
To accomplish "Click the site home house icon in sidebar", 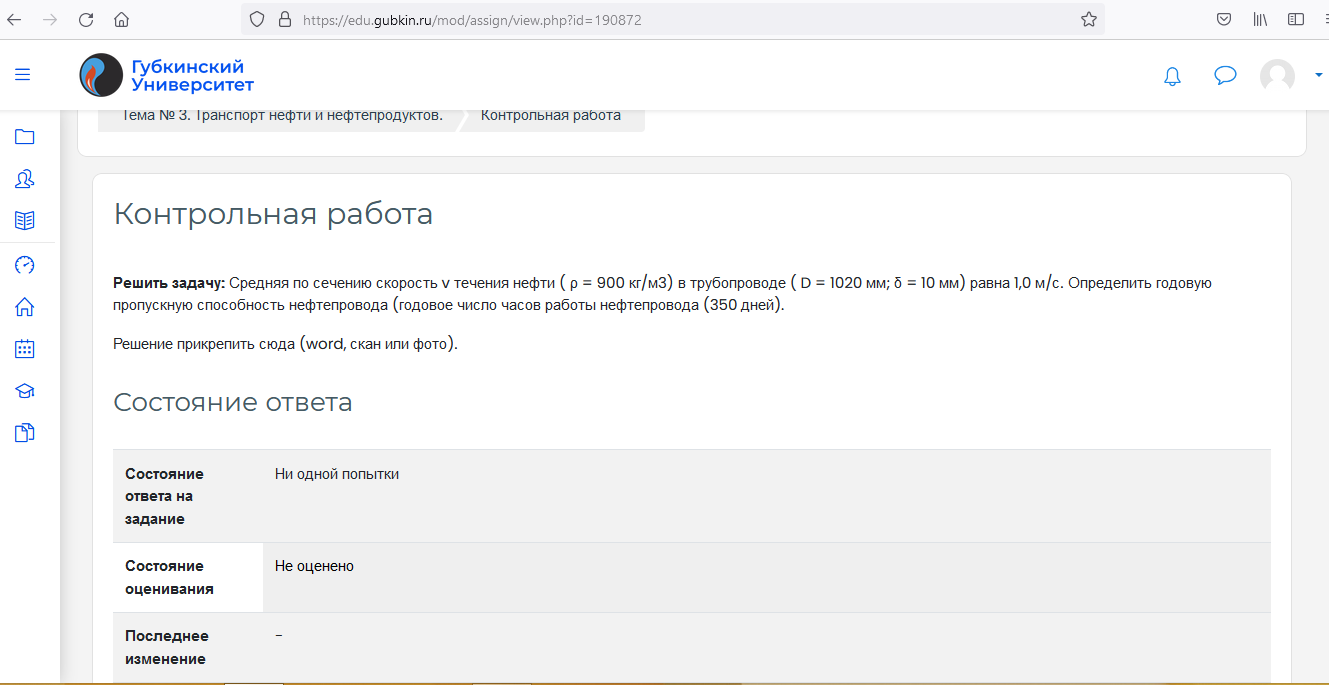I will (25, 307).
